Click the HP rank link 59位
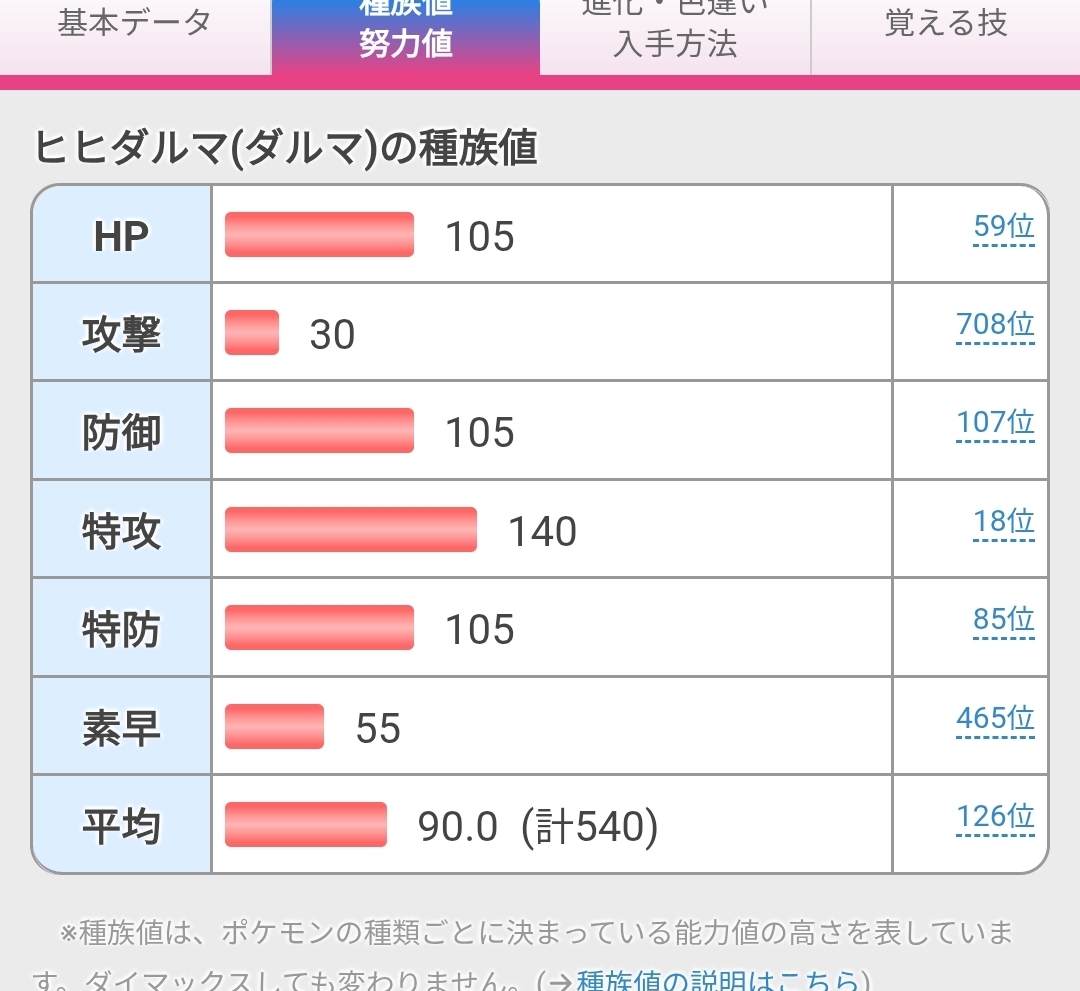Image resolution: width=1080 pixels, height=991 pixels. pos(1003,228)
